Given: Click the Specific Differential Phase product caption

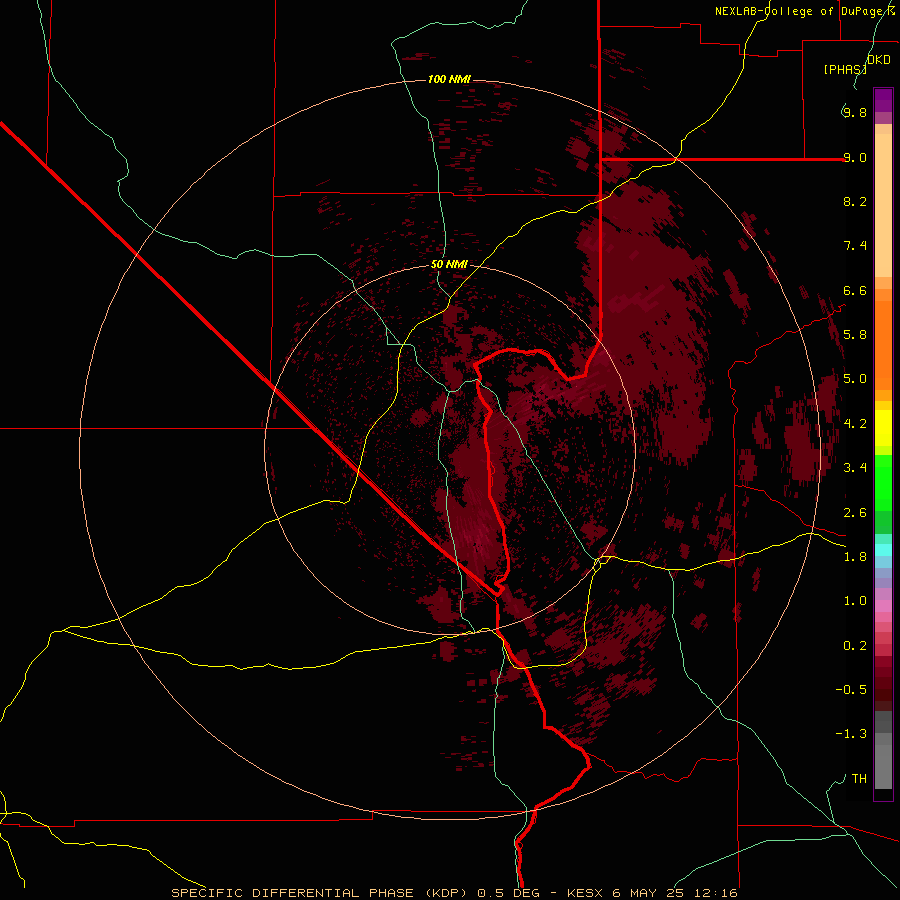Looking at the screenshot, I should 454,893.
